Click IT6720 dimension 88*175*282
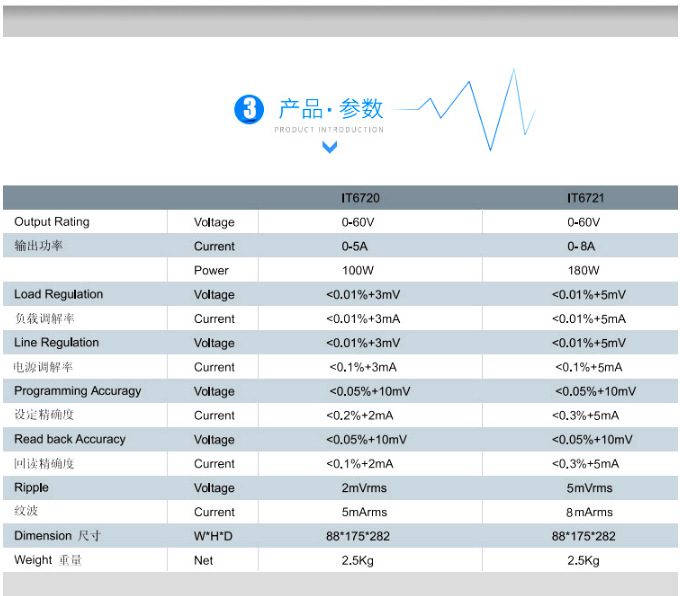The height and width of the screenshot is (596, 680). click(358, 536)
